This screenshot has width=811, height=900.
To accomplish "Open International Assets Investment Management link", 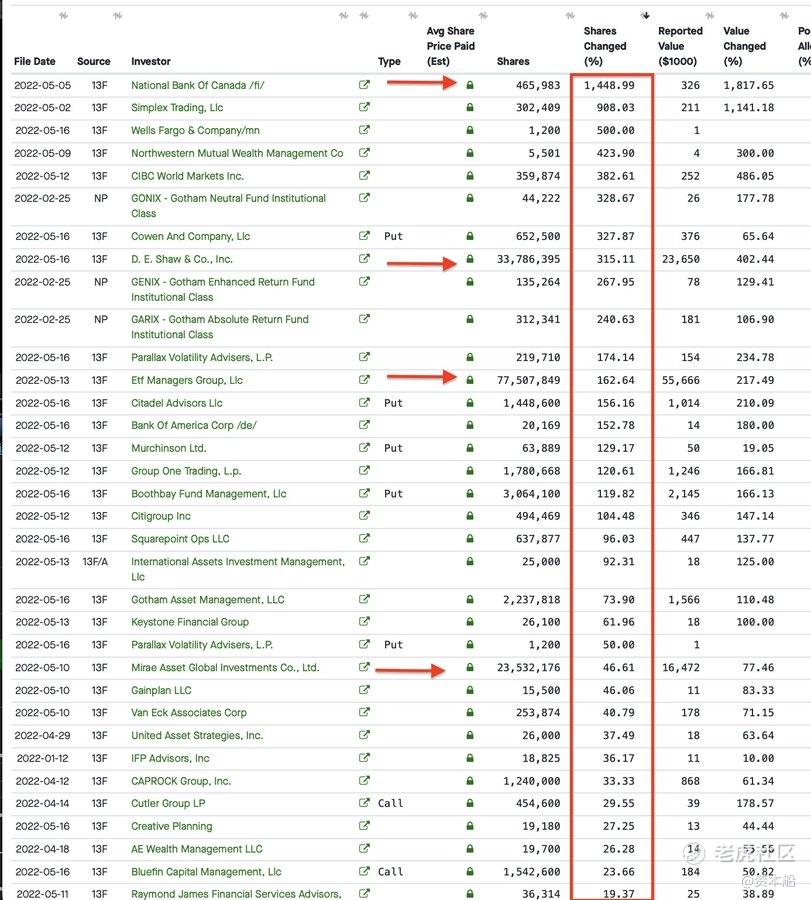I will click(x=238, y=569).
